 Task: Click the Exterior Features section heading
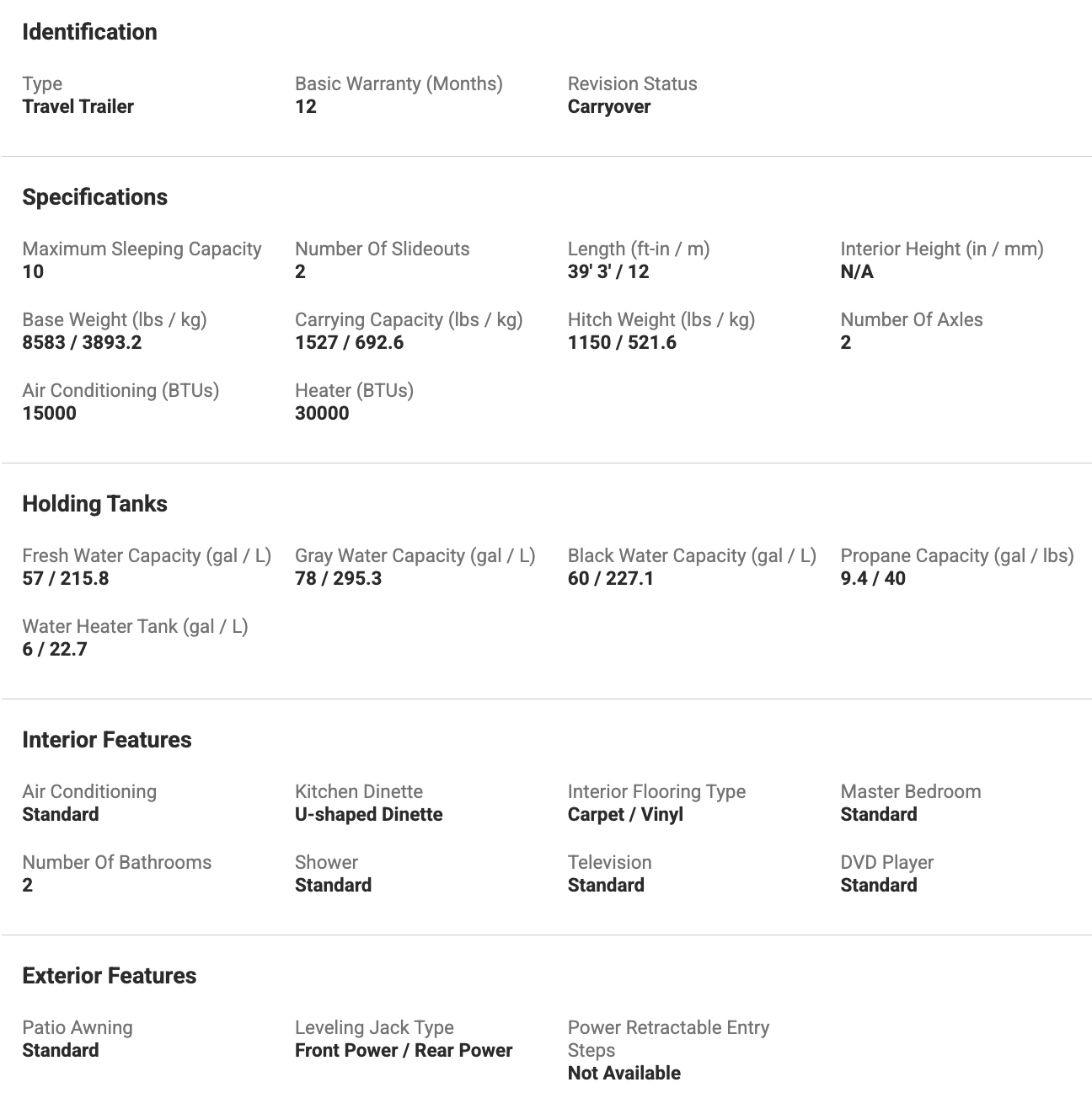[109, 976]
